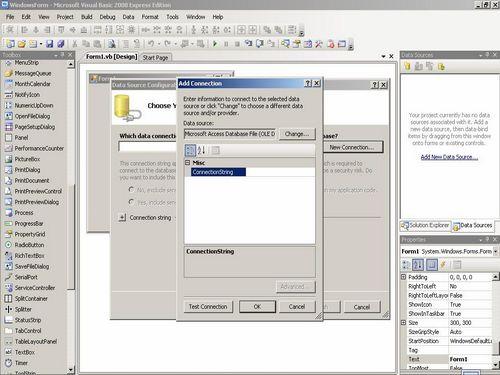The image size is (500, 375).
Task: Click the Save (floppy disk) toolbar icon
Action: pyautogui.click(x=49, y=44)
